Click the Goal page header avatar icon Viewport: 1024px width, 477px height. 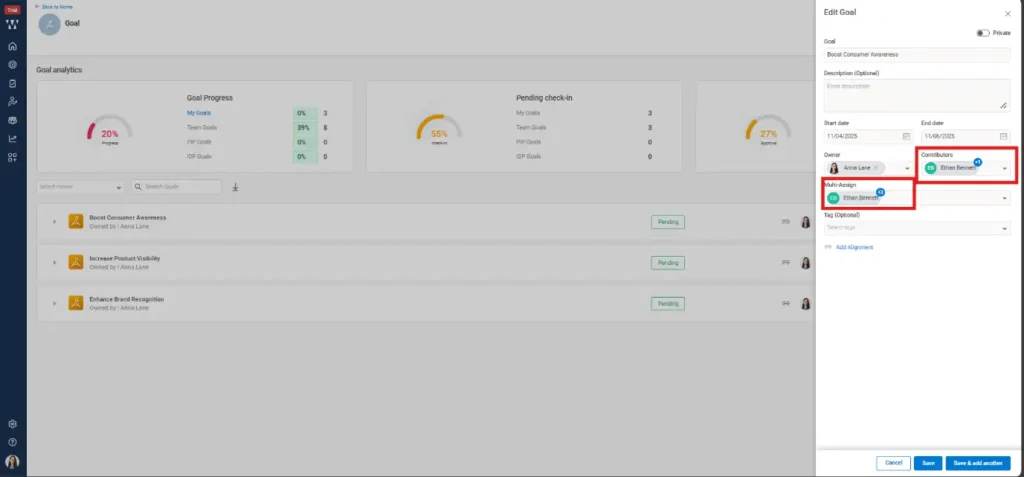(50, 24)
